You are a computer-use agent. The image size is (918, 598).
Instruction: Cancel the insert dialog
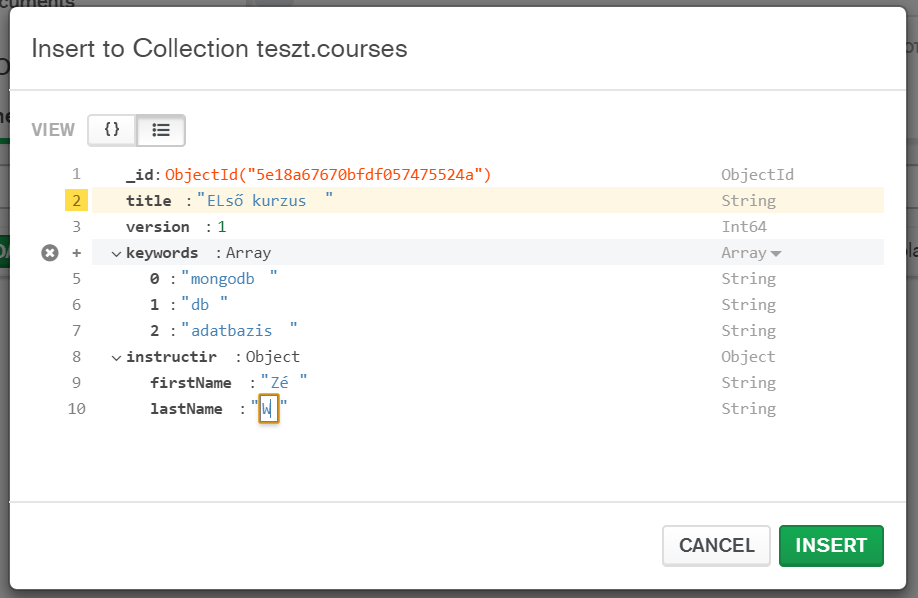(716, 546)
